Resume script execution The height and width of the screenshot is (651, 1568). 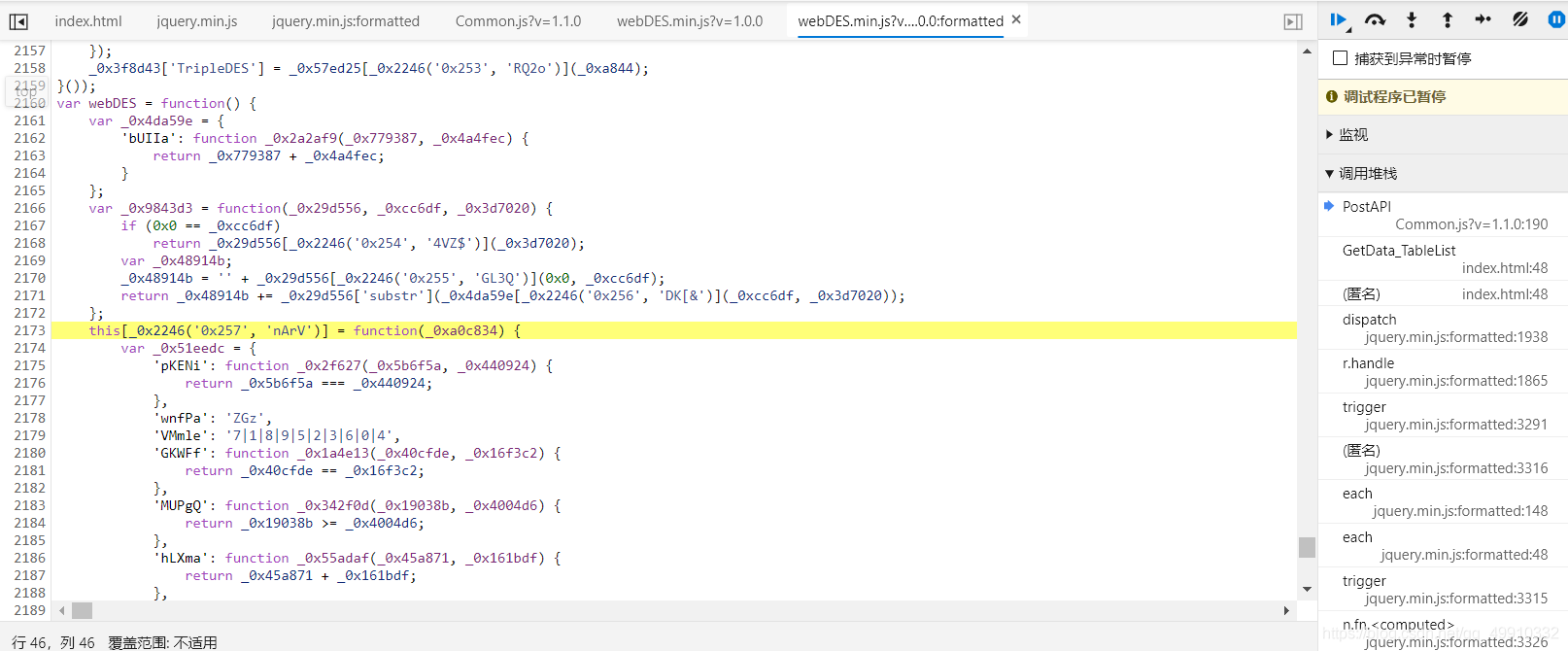(x=1340, y=20)
